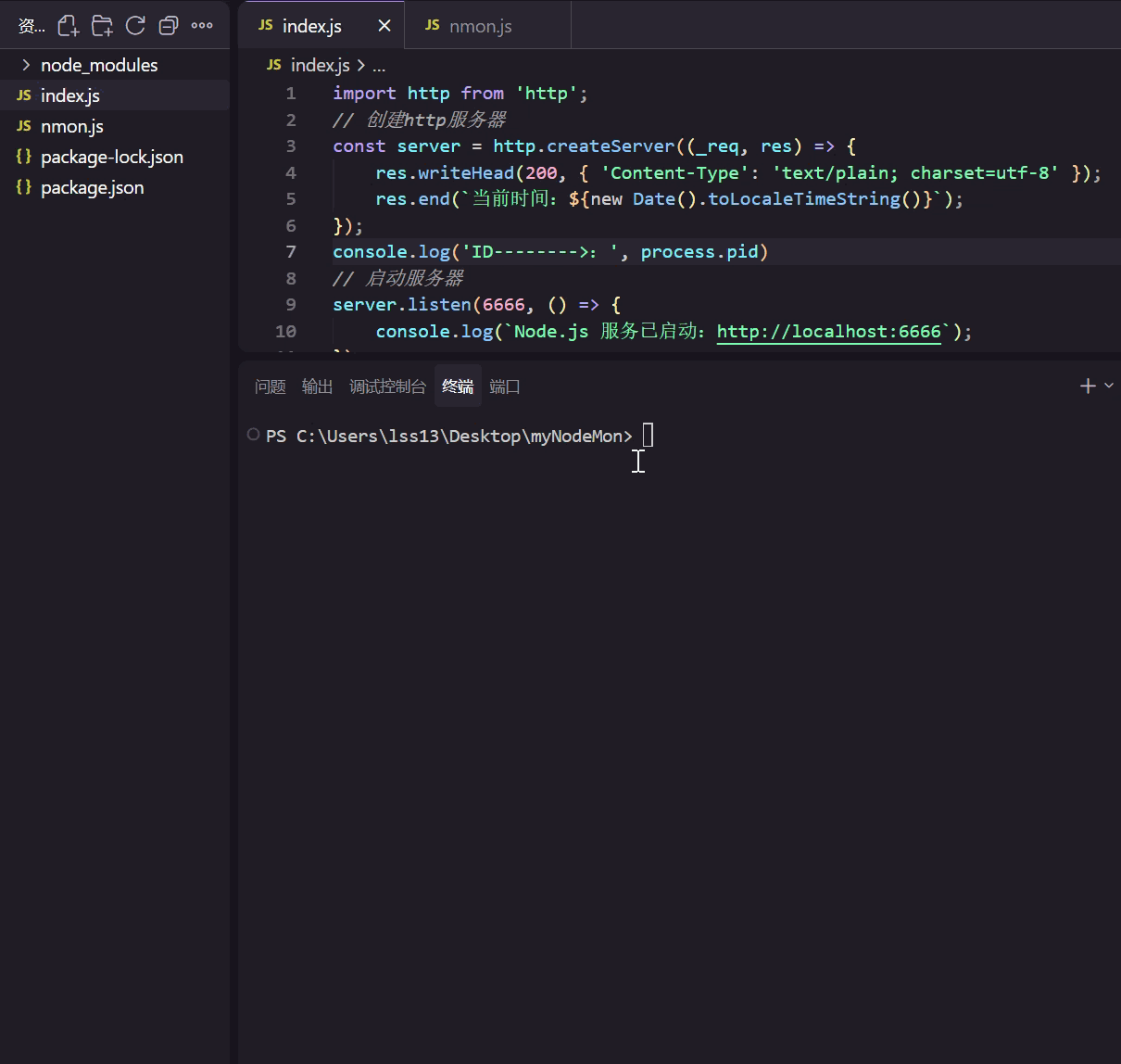The width and height of the screenshot is (1121, 1064).
Task: Click the terminal command status circle
Action: [253, 435]
